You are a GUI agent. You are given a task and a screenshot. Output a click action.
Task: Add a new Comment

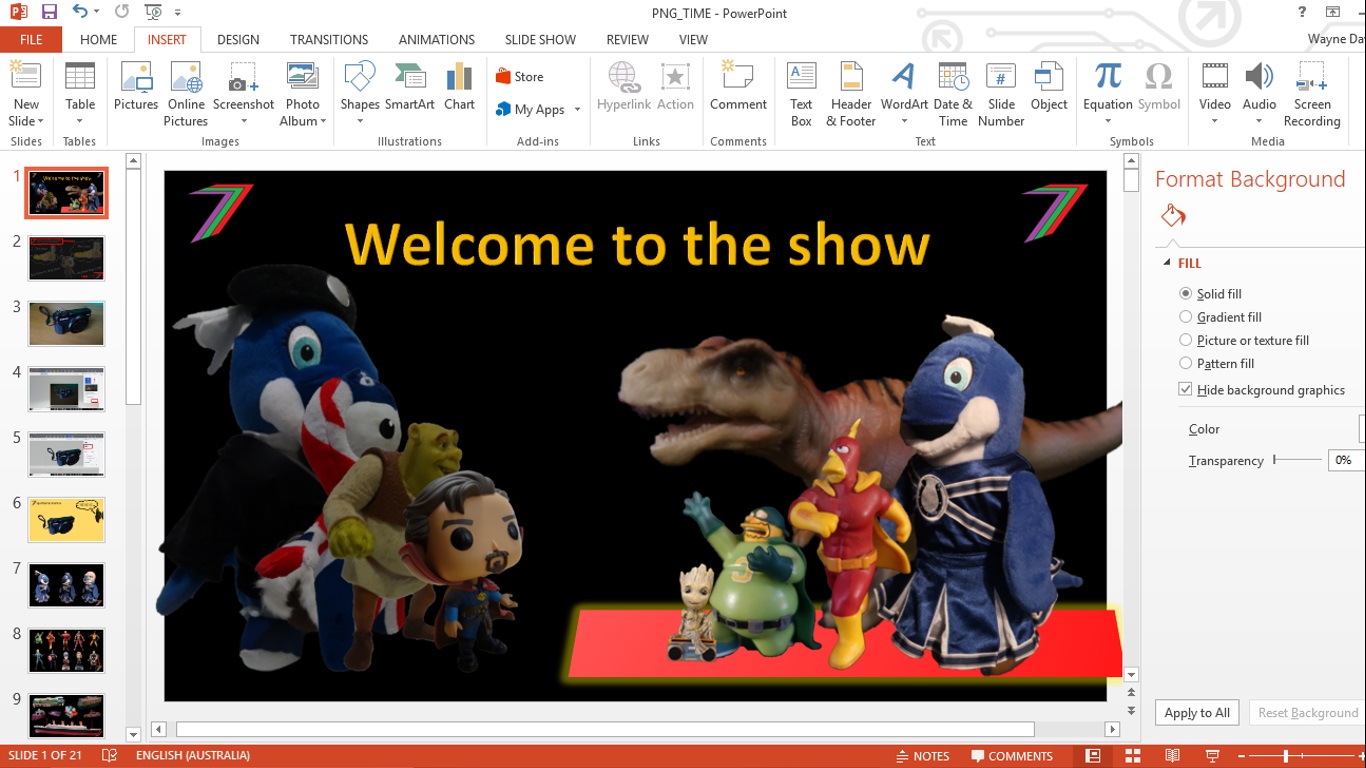coord(738,87)
